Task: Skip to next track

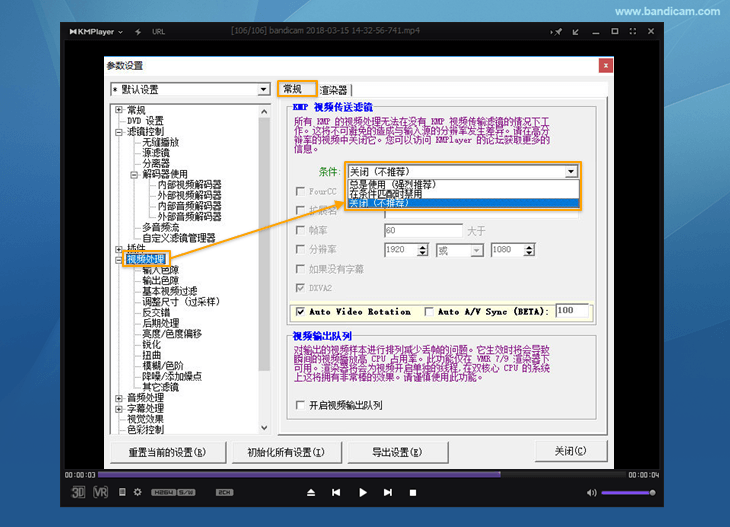Action: 388,493
